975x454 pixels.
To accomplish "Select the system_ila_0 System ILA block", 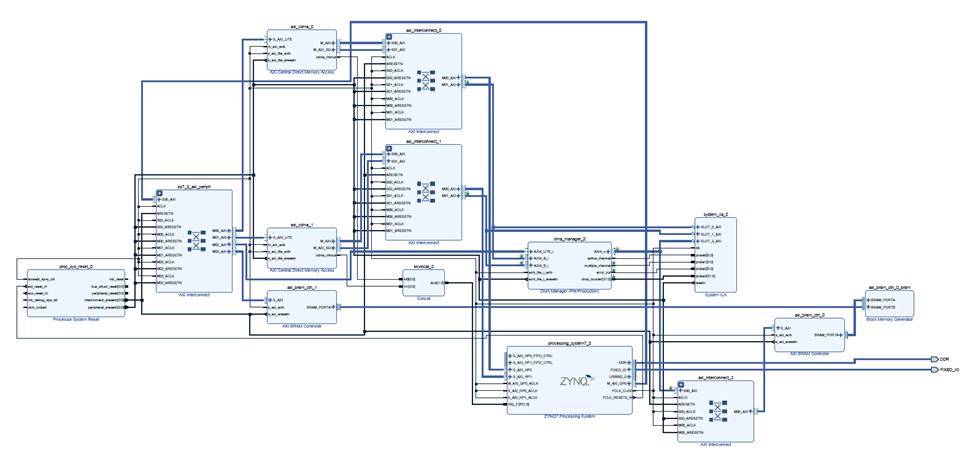I will (x=715, y=256).
